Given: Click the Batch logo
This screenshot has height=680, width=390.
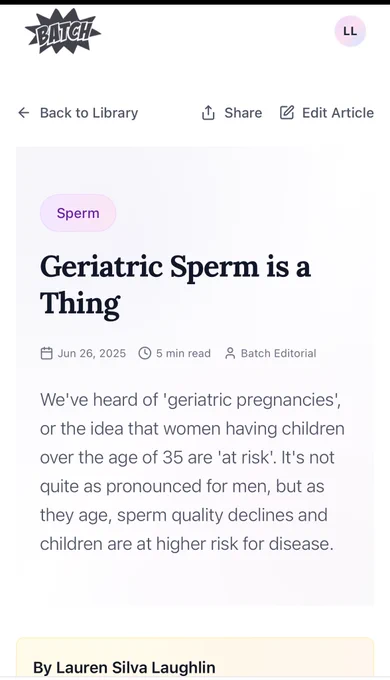Looking at the screenshot, I should [x=63, y=31].
